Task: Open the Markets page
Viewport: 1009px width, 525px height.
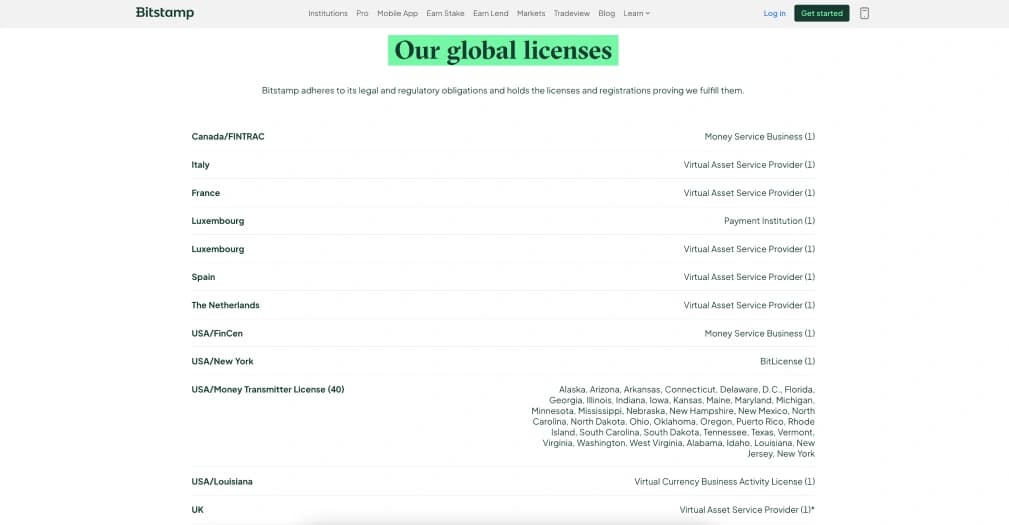Action: click(x=531, y=13)
